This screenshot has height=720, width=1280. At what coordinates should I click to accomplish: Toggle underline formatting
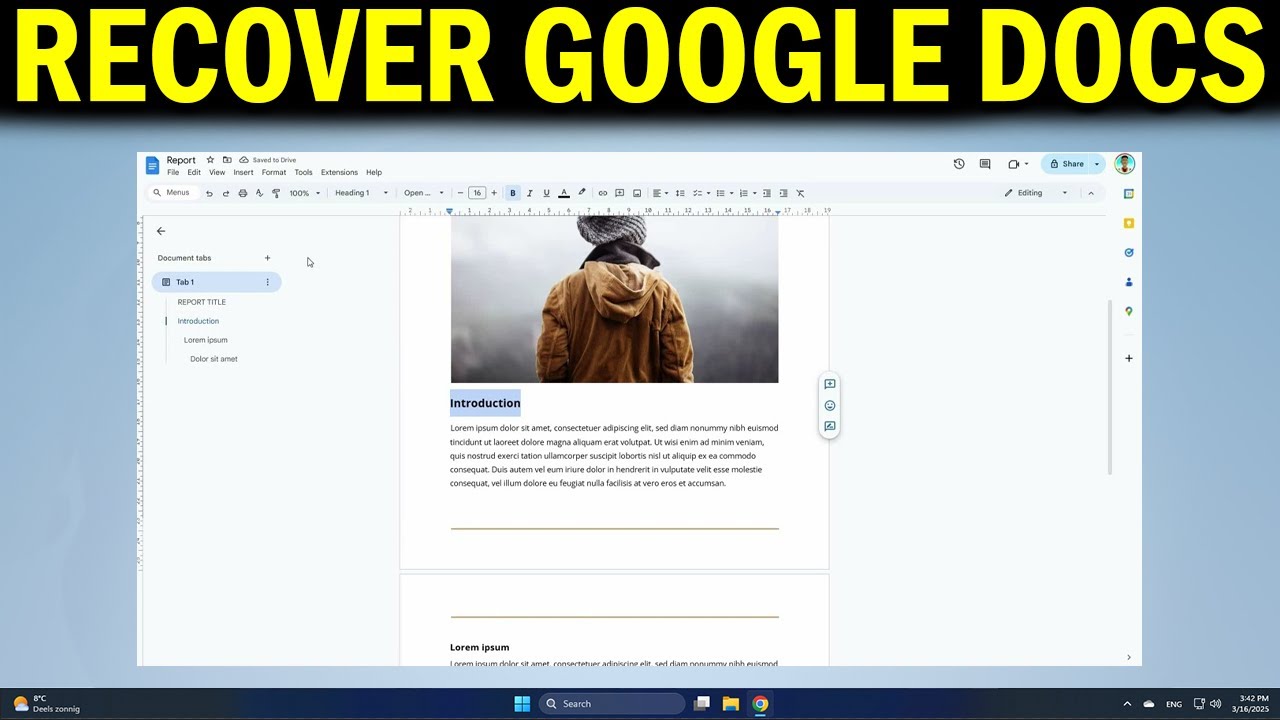tap(546, 193)
